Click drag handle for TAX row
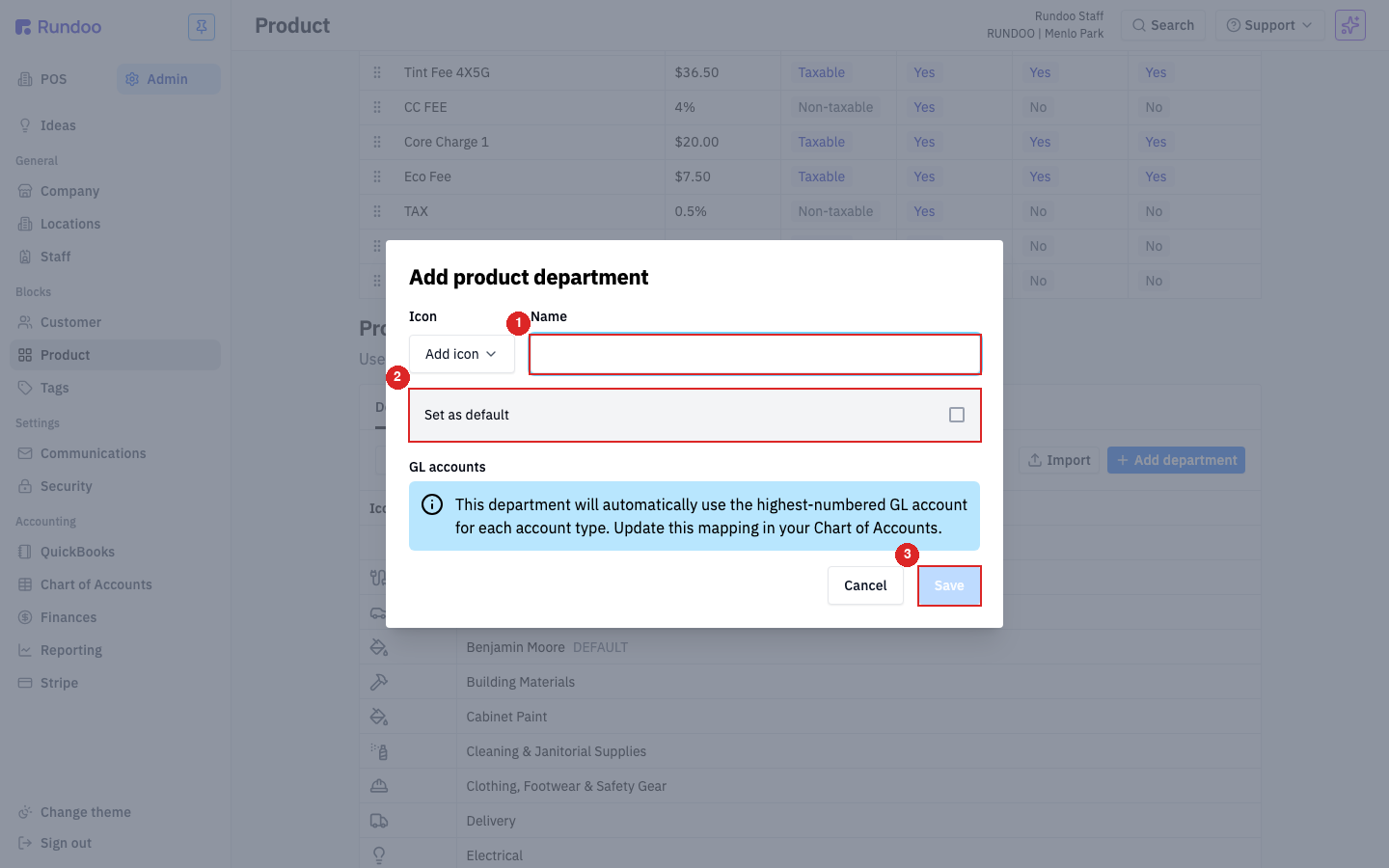 377,211
